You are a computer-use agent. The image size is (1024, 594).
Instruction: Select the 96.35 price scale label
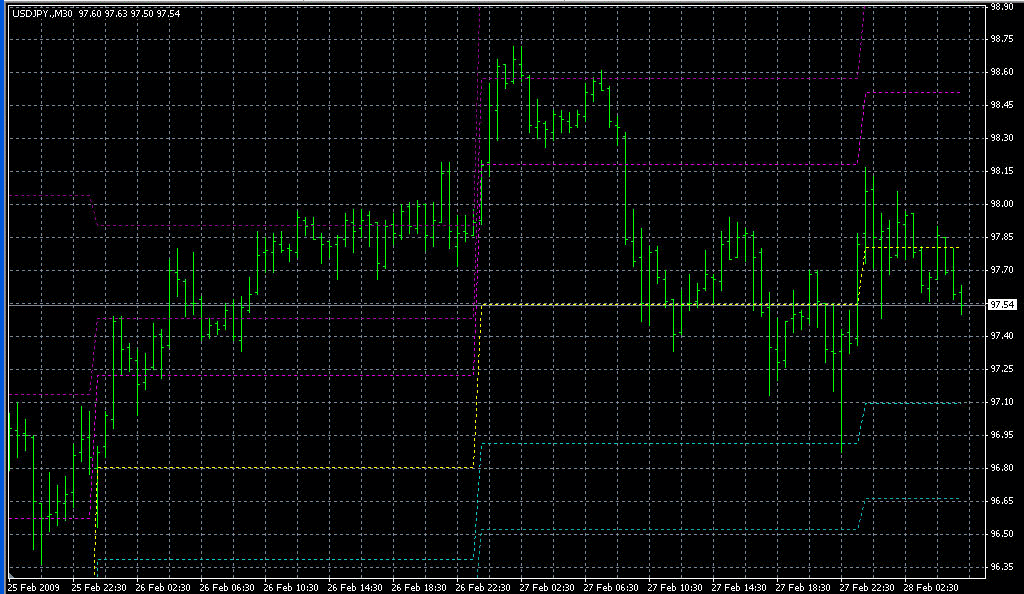tap(1000, 567)
